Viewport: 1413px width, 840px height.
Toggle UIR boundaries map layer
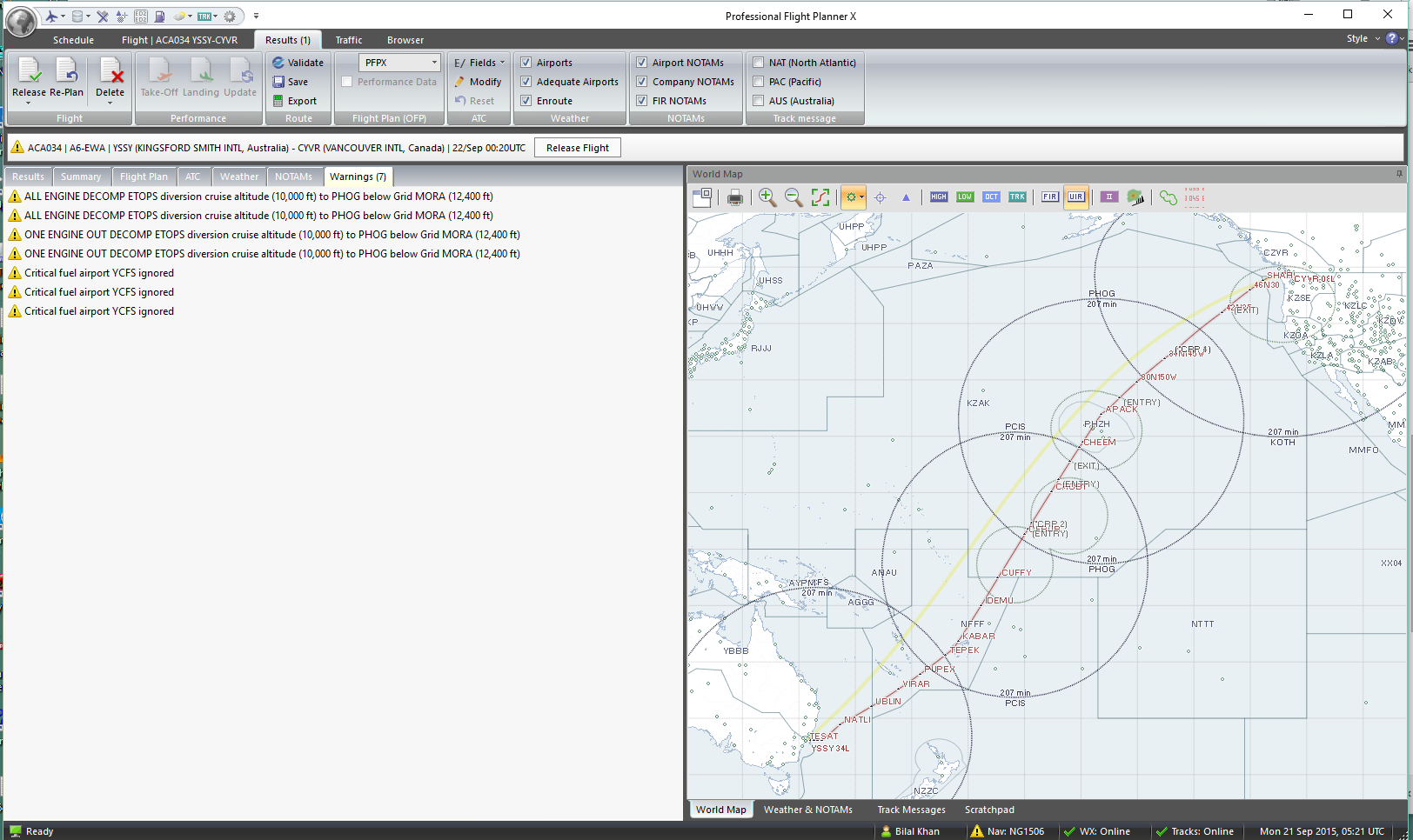click(x=1076, y=197)
